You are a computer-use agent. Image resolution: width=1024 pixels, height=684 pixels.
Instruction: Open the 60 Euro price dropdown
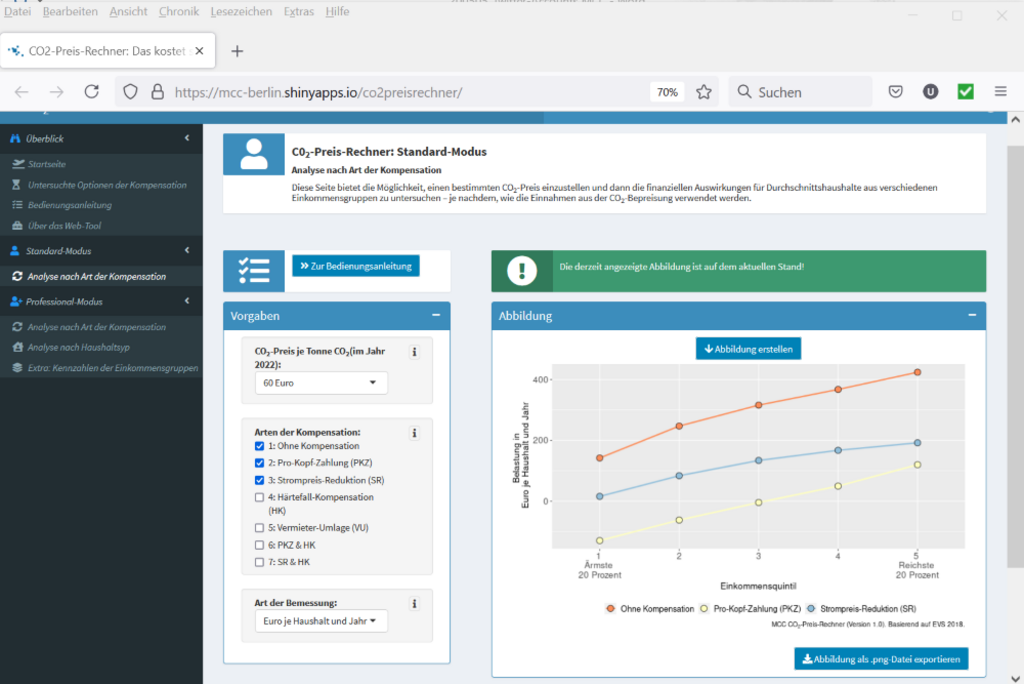click(x=321, y=383)
